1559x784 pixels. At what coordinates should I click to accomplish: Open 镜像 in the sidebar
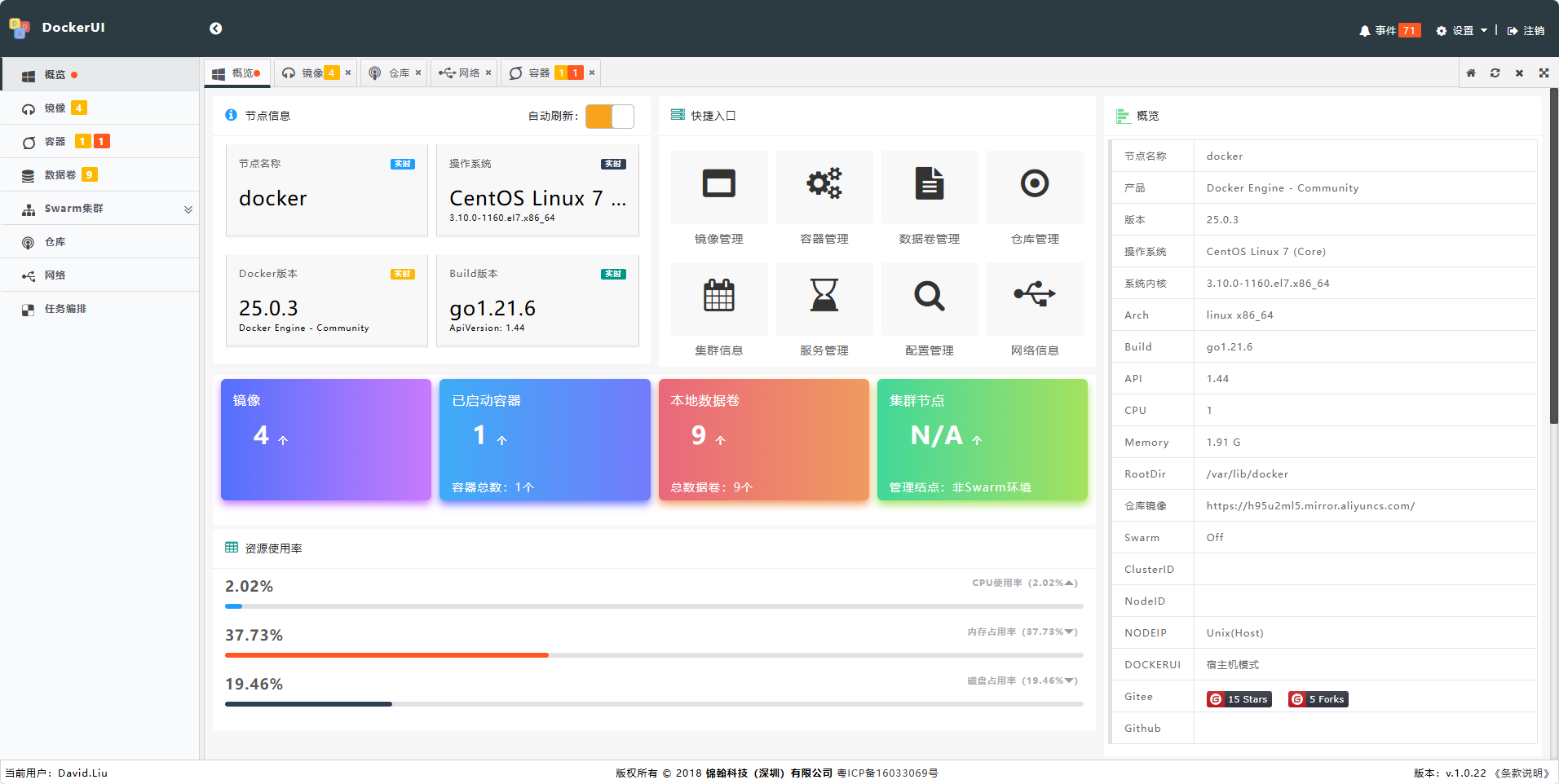pyautogui.click(x=99, y=108)
